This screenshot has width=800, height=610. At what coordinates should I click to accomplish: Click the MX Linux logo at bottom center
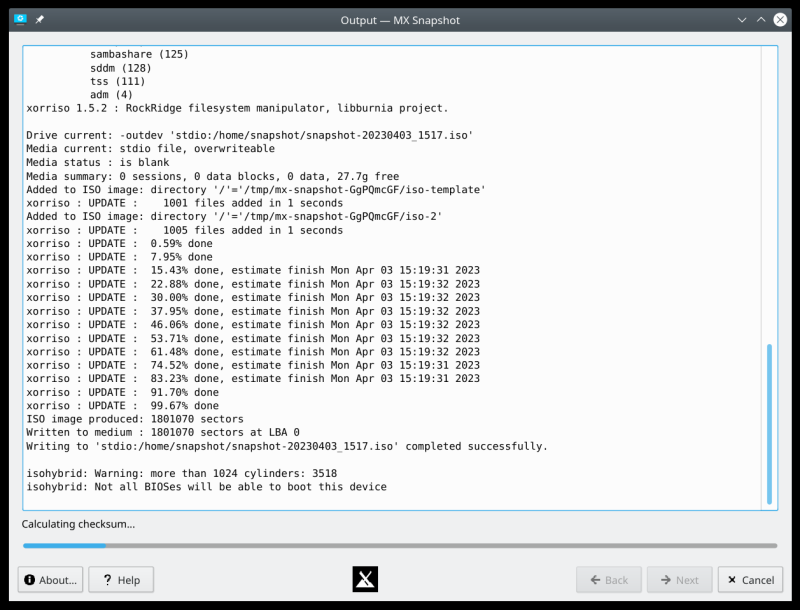click(x=365, y=579)
